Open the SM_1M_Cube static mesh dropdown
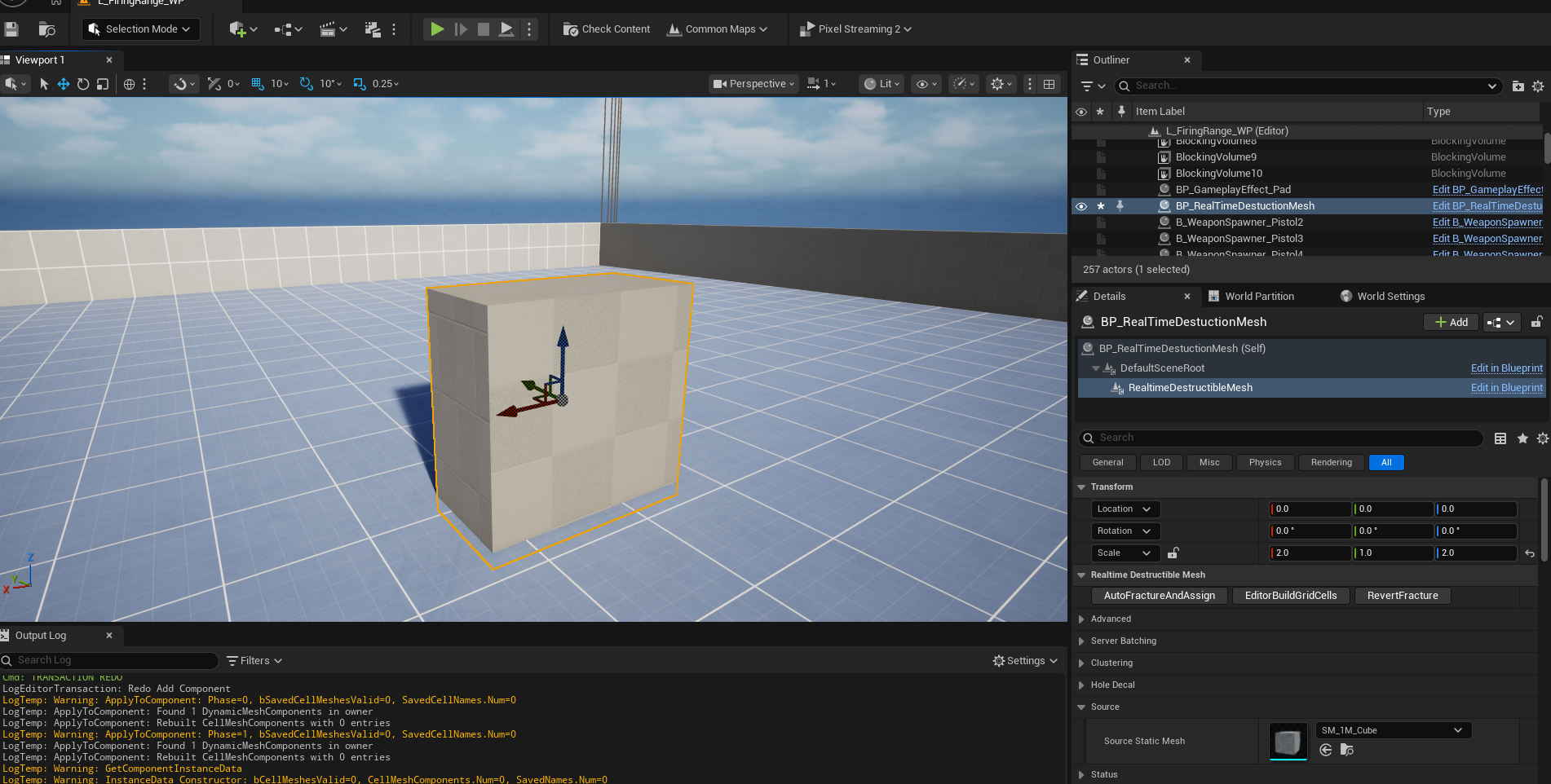This screenshot has width=1551, height=784. click(1392, 730)
